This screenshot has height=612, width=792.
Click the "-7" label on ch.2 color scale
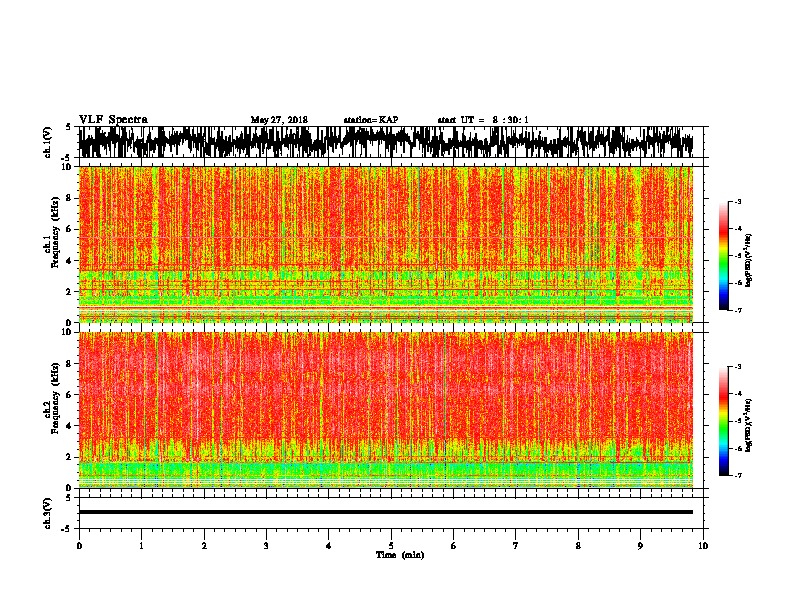[x=737, y=475]
